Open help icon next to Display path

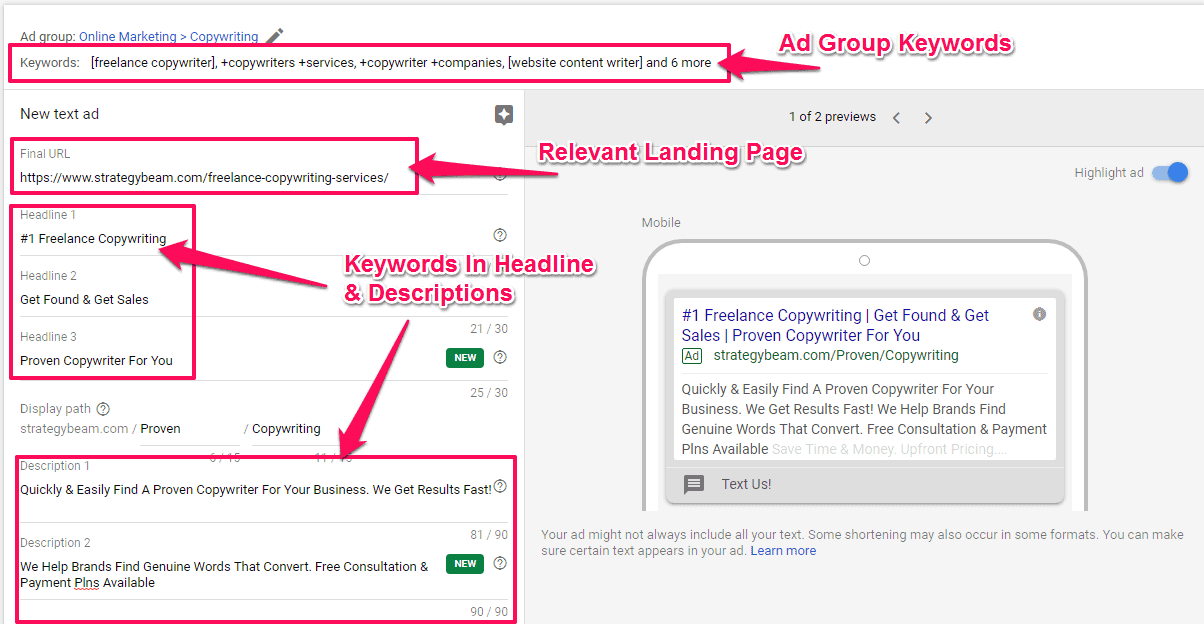103,409
